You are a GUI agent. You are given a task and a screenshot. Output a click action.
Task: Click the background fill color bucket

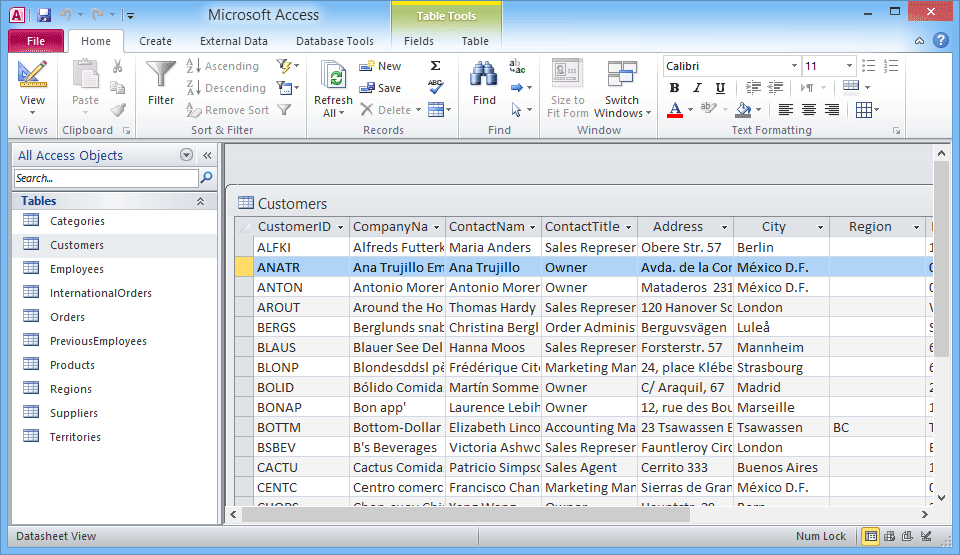pos(743,110)
